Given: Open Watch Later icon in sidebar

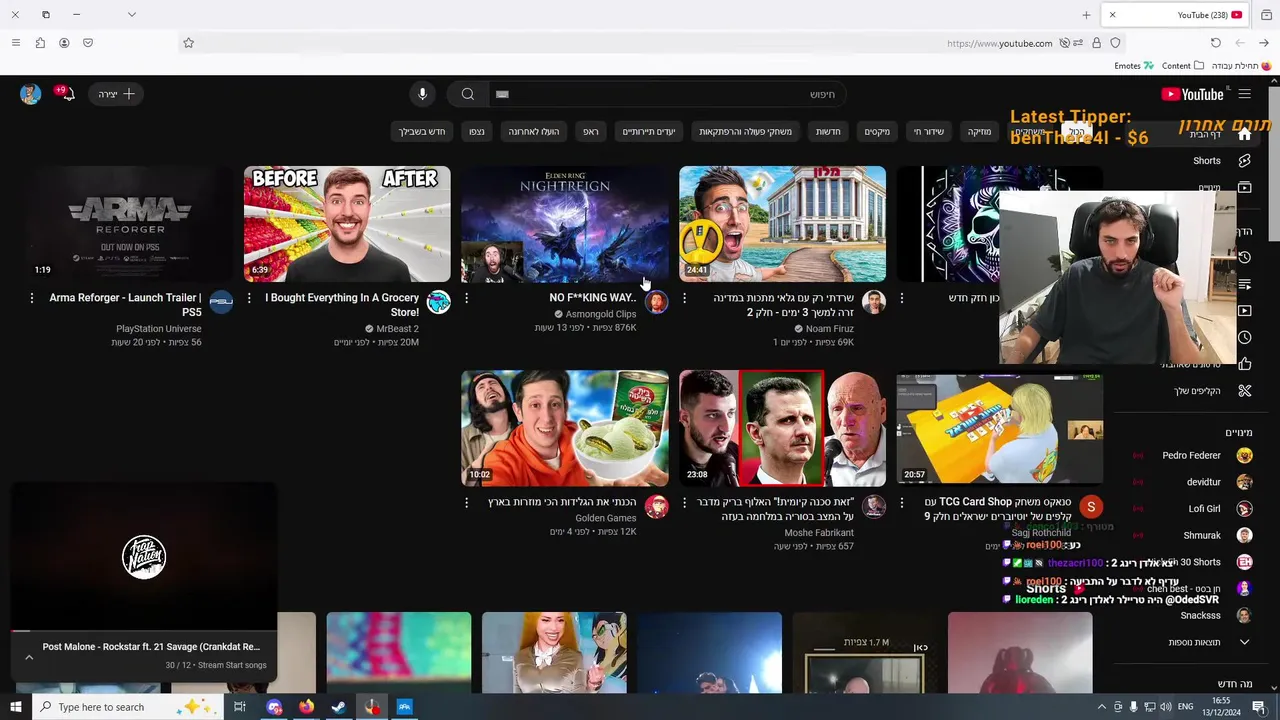Looking at the screenshot, I should 1244,338.
